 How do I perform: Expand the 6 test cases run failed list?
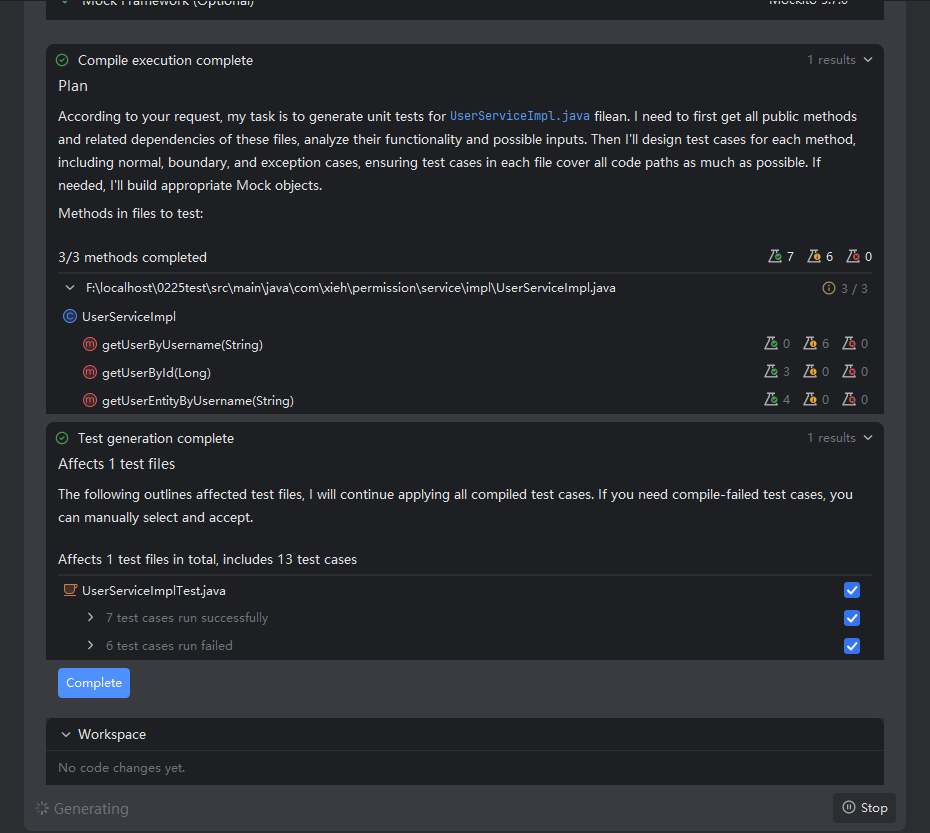(x=91, y=647)
